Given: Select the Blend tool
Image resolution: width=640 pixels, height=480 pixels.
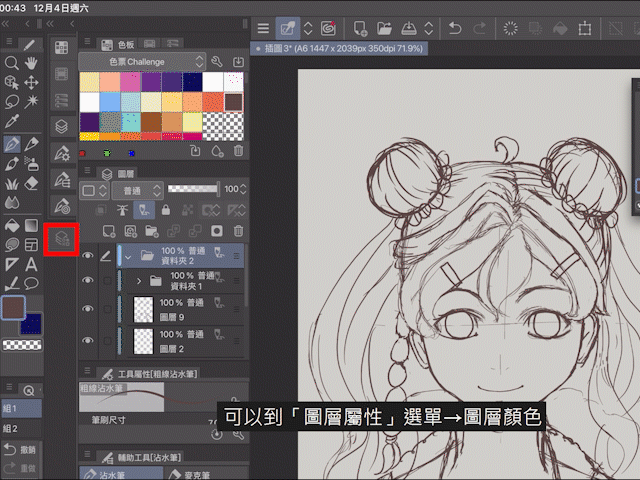Looking at the screenshot, I should [11, 202].
